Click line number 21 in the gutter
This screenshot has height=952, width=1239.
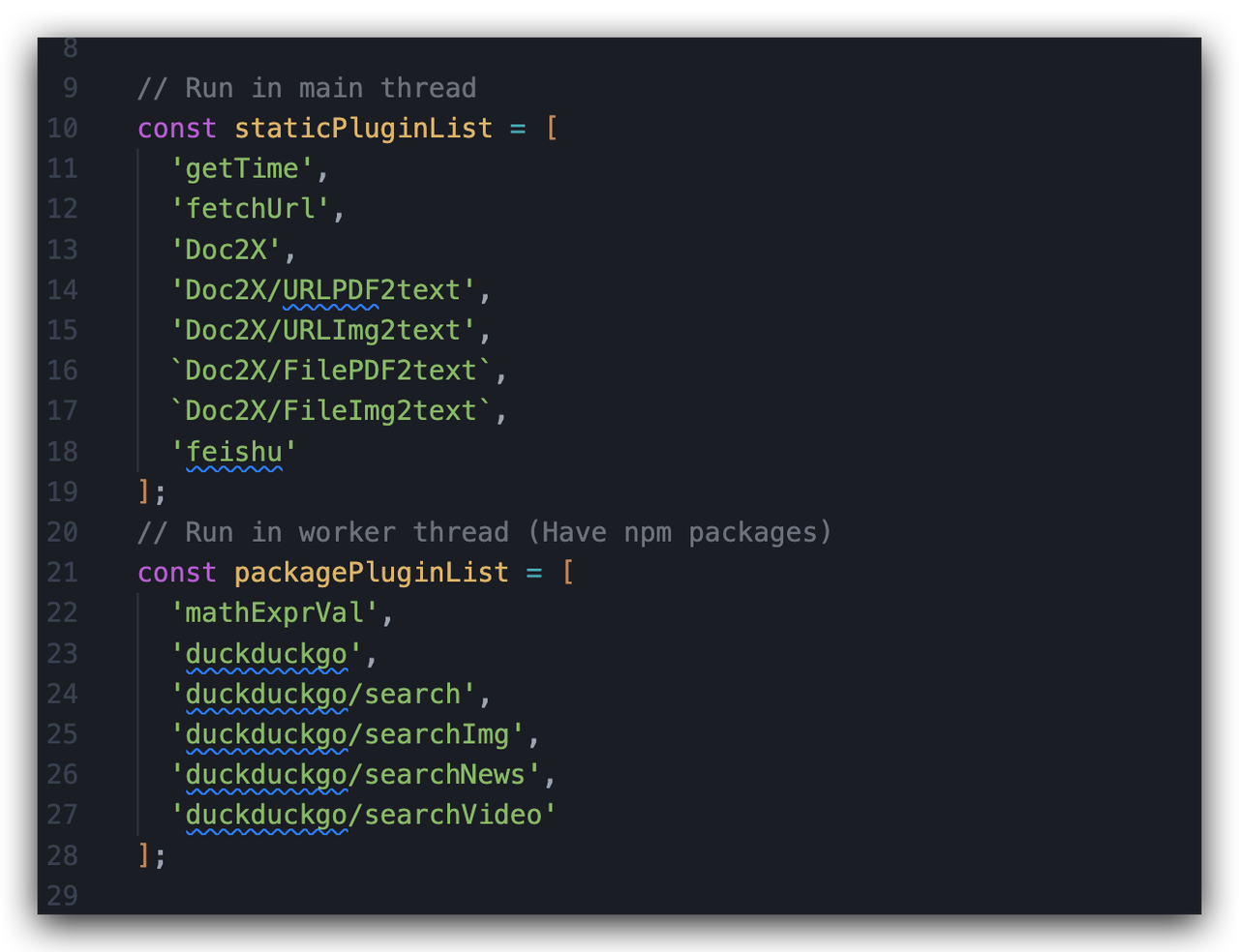(x=63, y=573)
